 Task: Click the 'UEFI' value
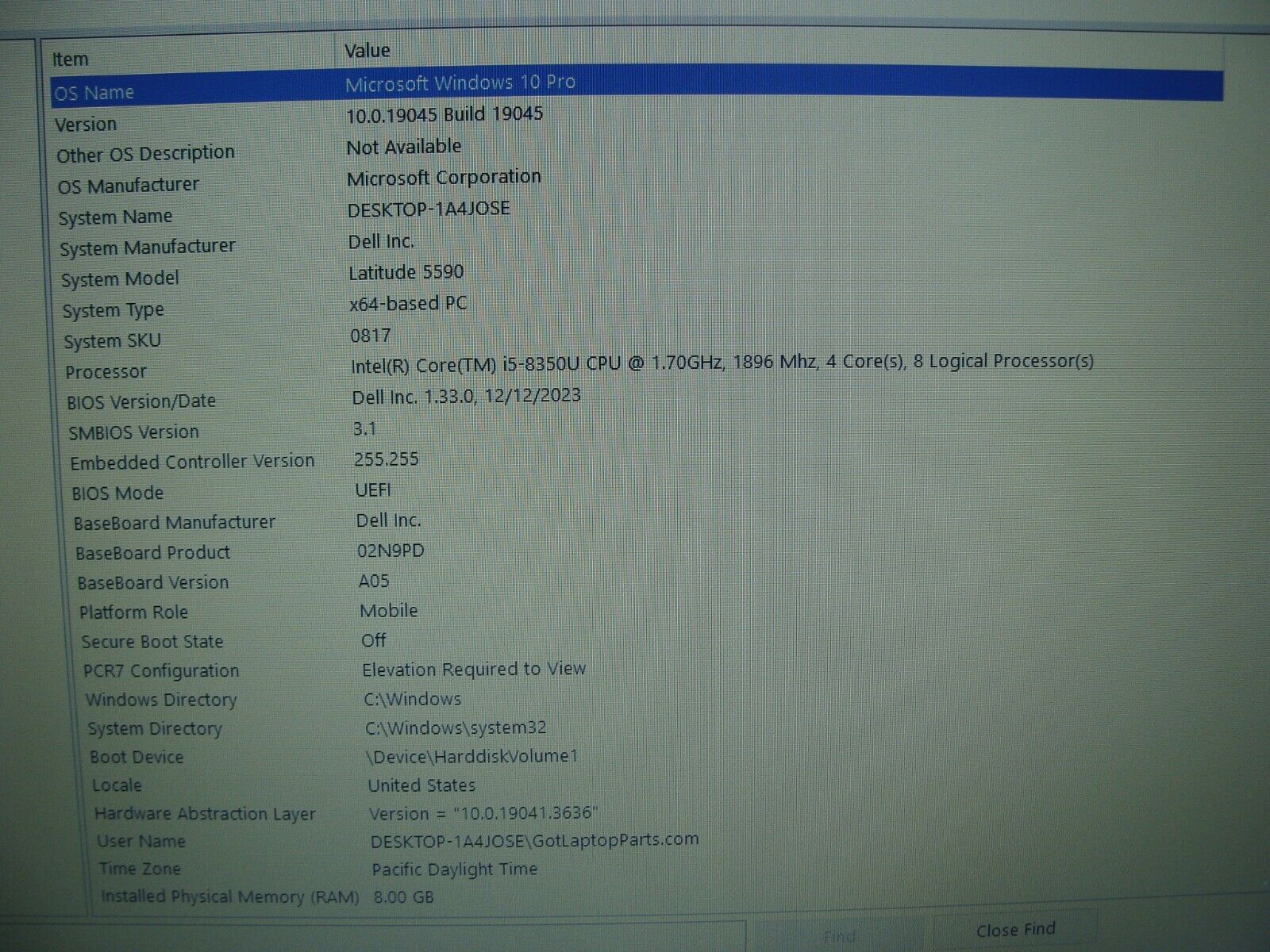pyautogui.click(x=373, y=489)
